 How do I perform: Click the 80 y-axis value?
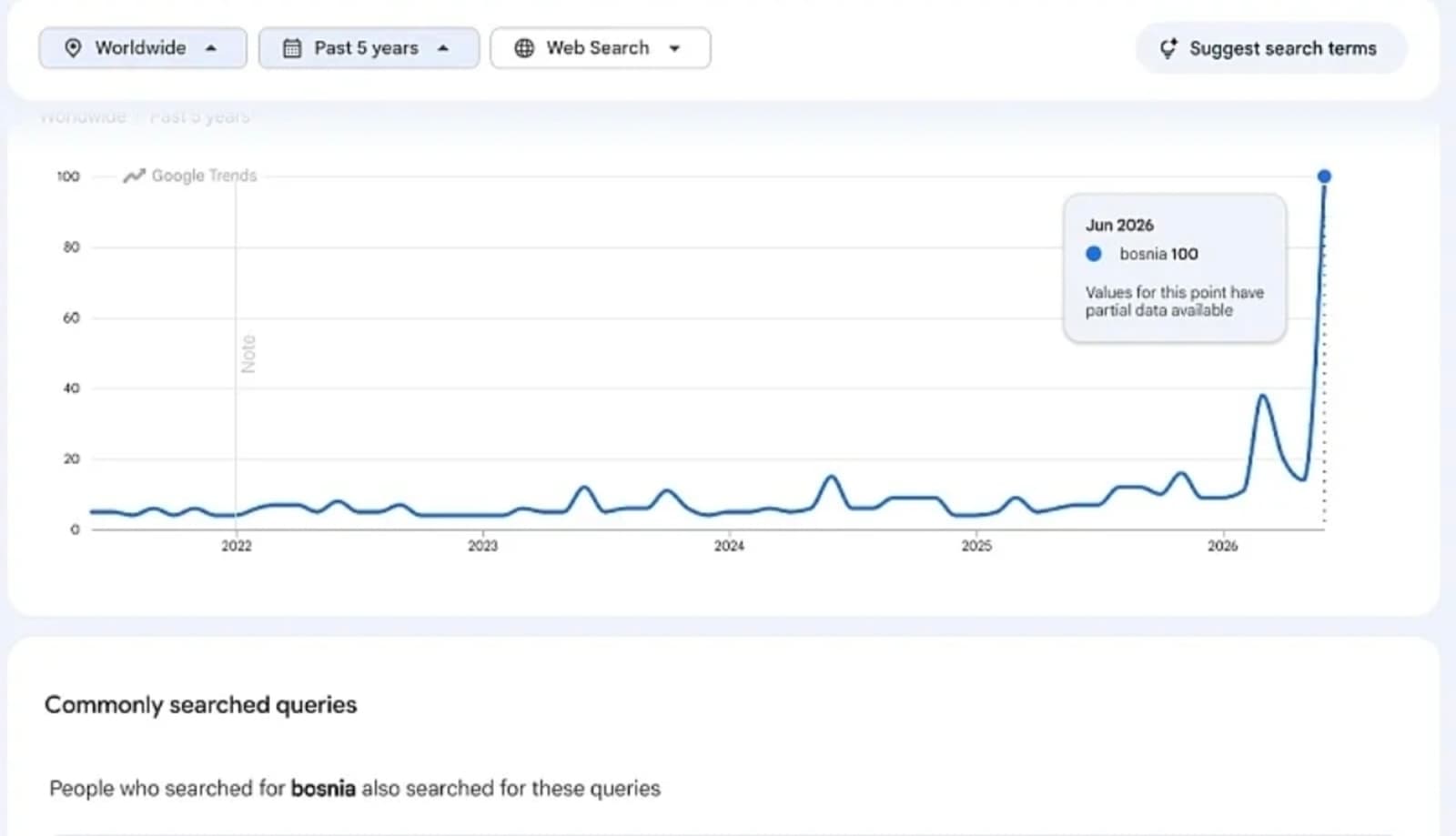[71, 247]
